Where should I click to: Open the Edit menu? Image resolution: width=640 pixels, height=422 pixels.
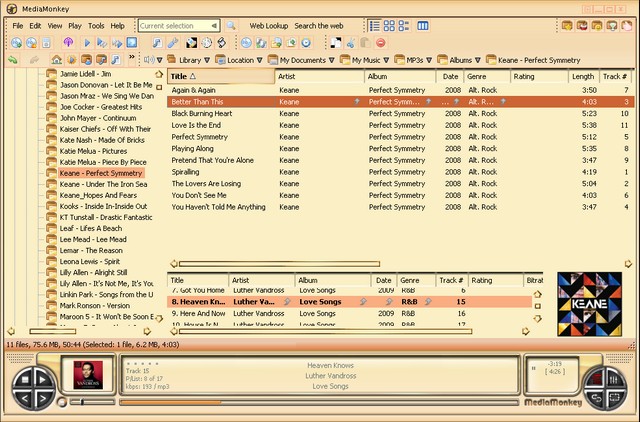tap(35, 26)
